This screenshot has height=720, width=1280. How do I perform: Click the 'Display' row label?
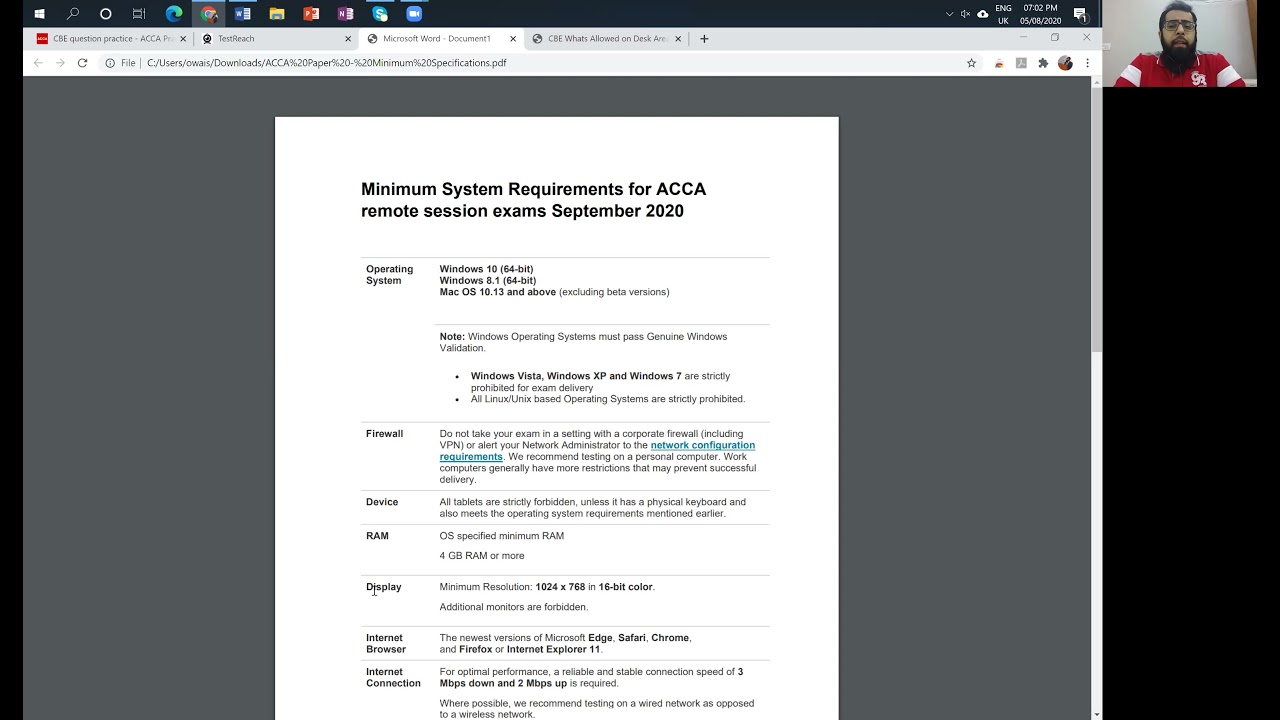(383, 587)
